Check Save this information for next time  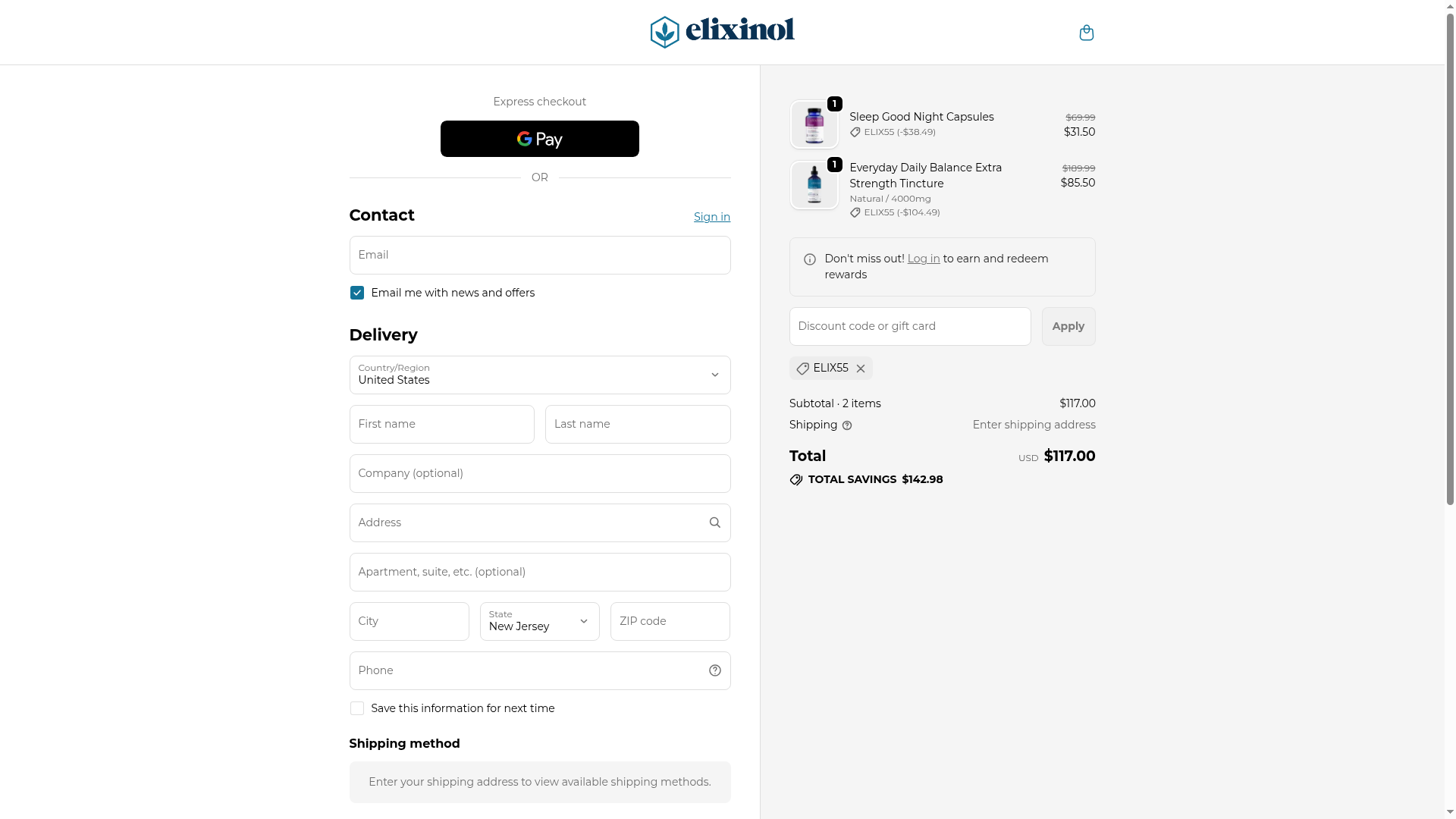coord(357,708)
